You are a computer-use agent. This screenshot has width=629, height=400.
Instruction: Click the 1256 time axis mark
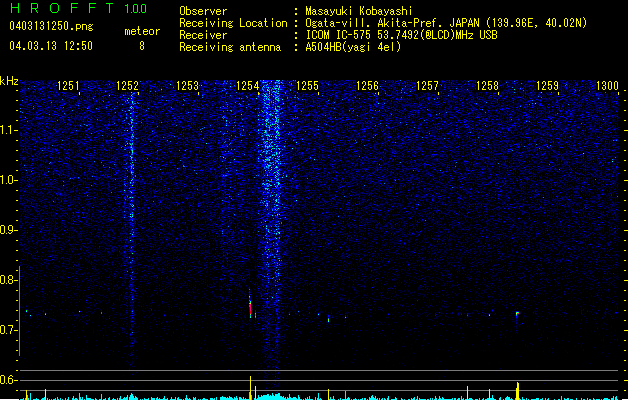click(367, 86)
